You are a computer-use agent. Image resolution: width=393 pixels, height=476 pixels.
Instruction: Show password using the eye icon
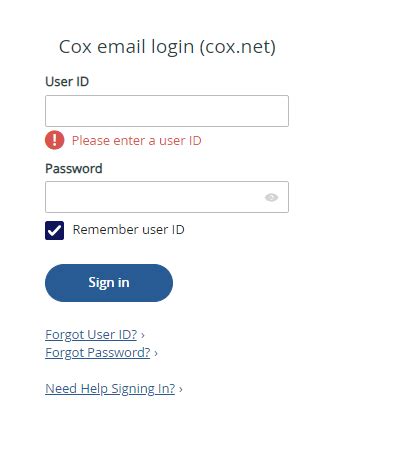tap(271, 197)
